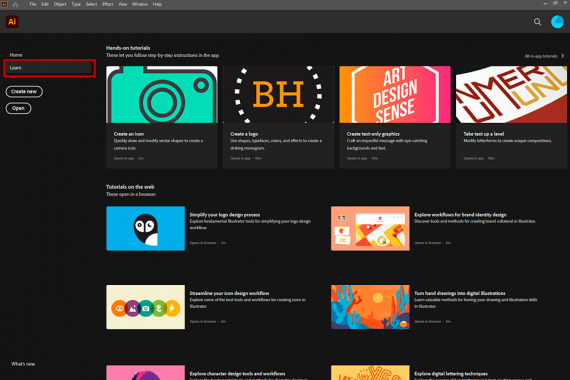Open the Type menu

coord(76,4)
